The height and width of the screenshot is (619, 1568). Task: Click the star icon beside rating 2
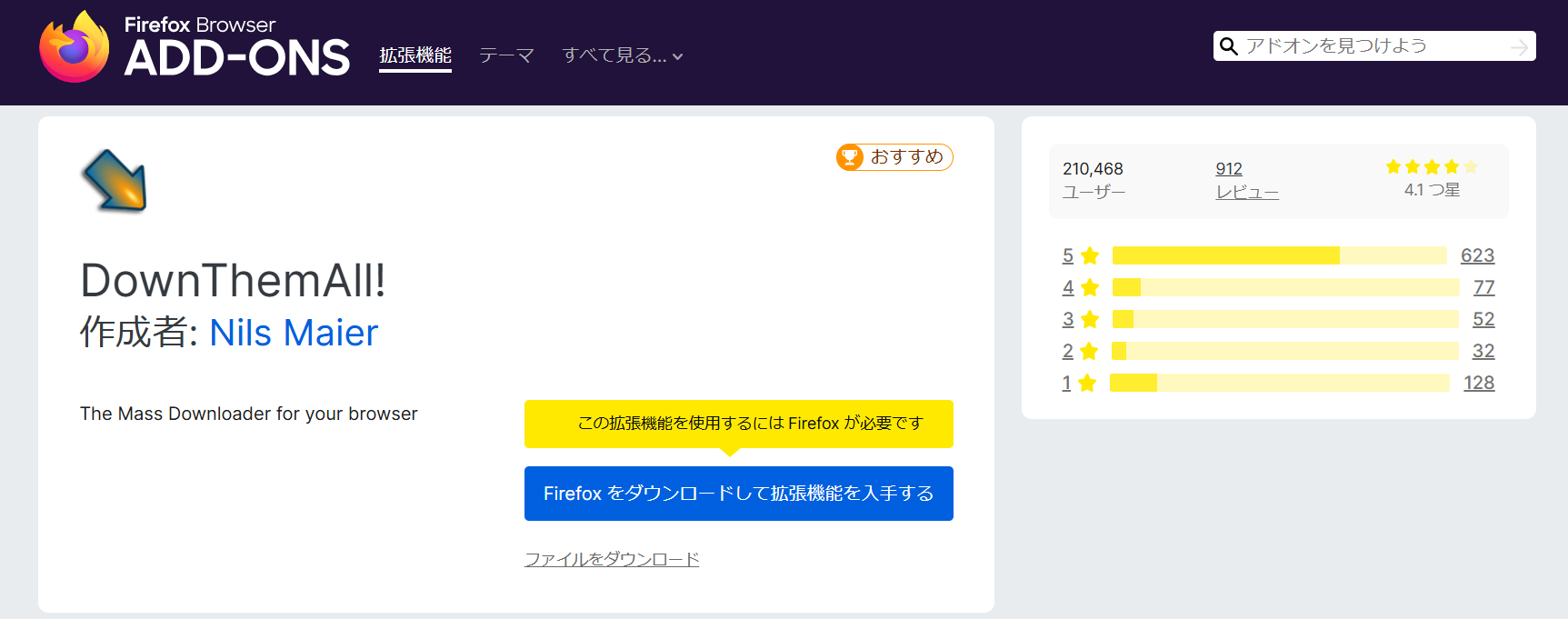pos(1089,351)
